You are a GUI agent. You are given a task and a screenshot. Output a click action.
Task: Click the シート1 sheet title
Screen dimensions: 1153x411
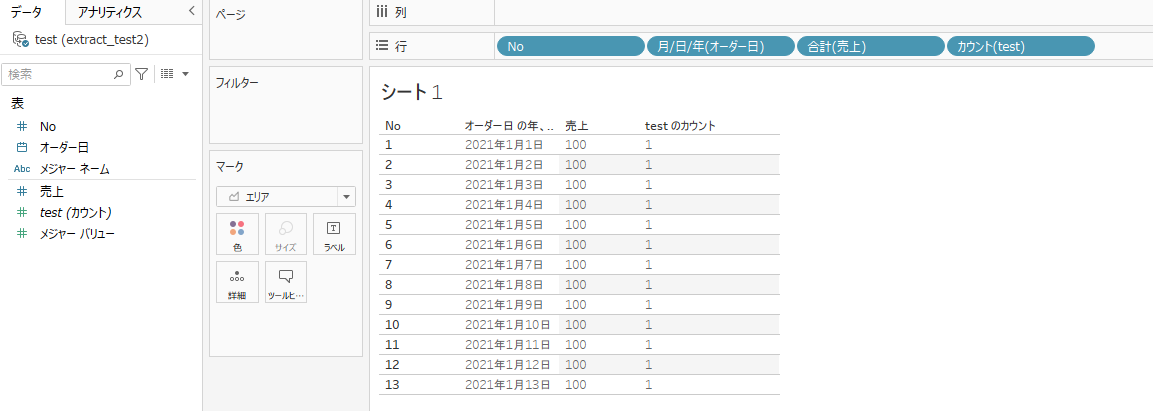tap(412, 92)
